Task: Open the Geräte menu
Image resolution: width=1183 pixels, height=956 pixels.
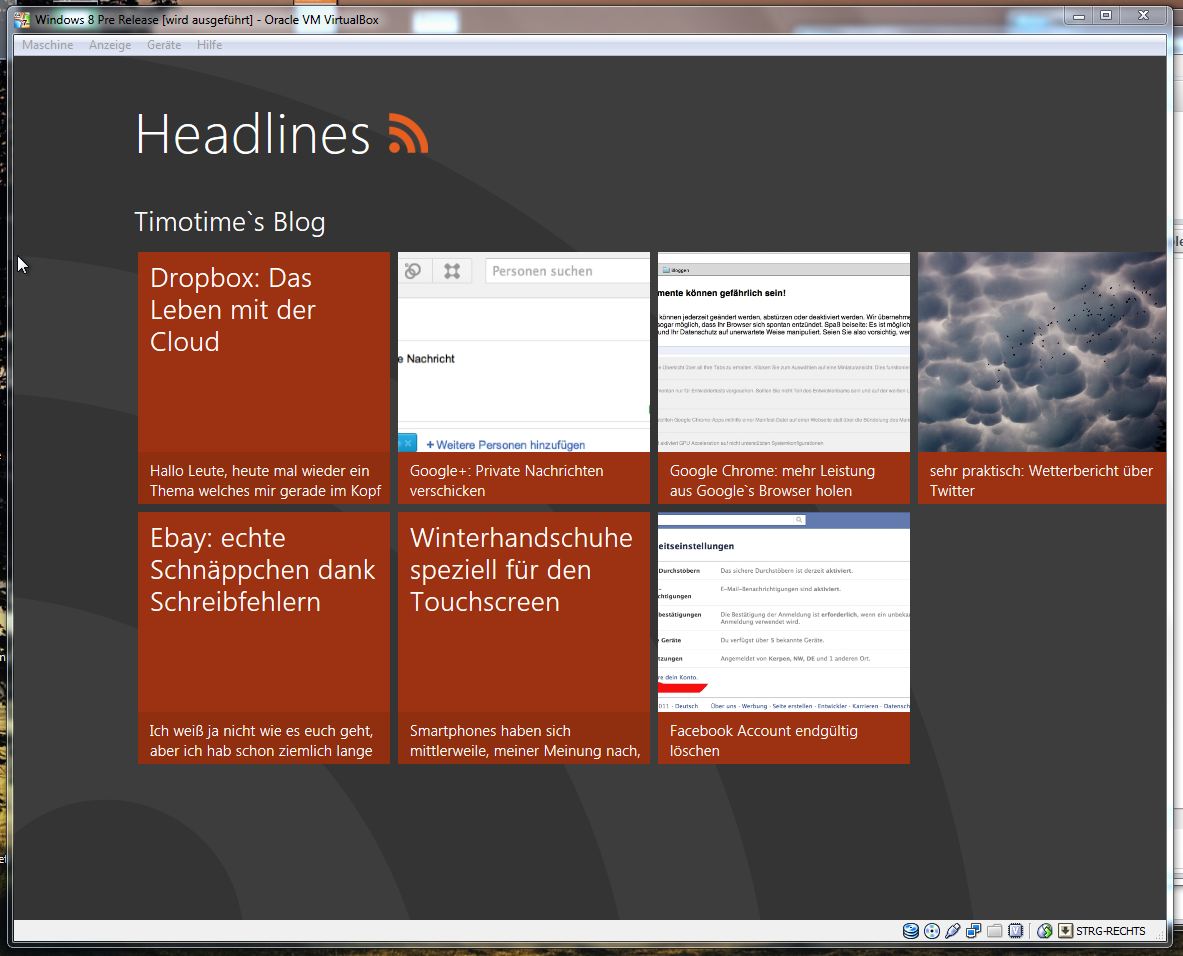Action: (164, 45)
